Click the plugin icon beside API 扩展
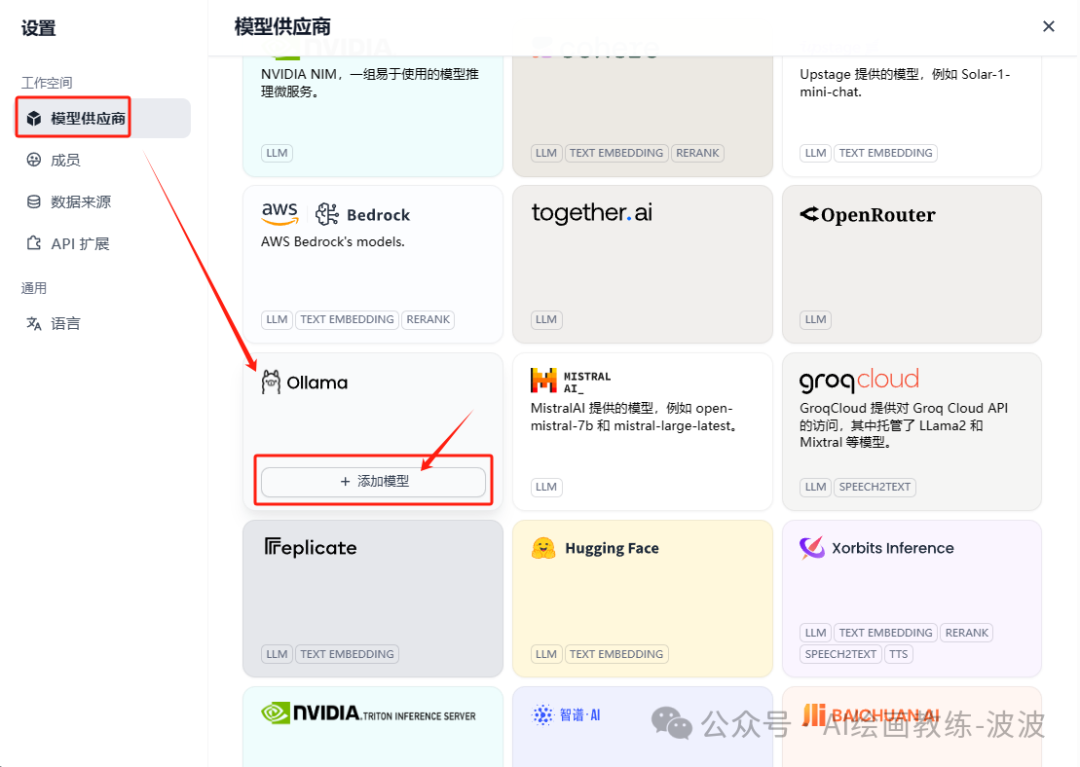The width and height of the screenshot is (1080, 767). tap(34, 243)
